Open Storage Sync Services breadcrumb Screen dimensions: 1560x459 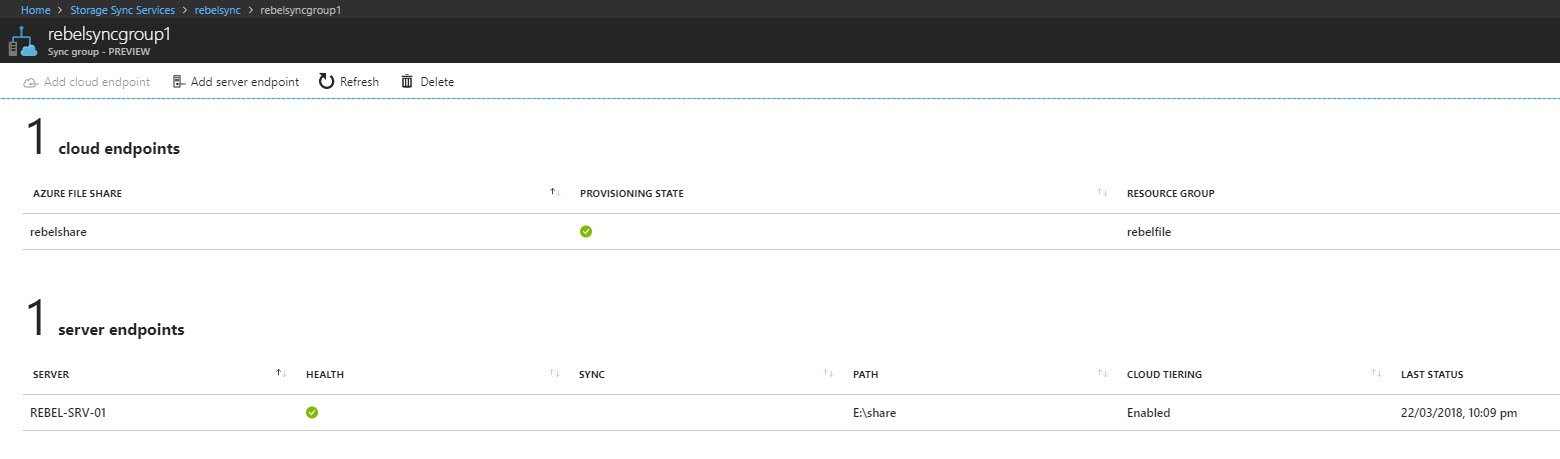tap(122, 10)
